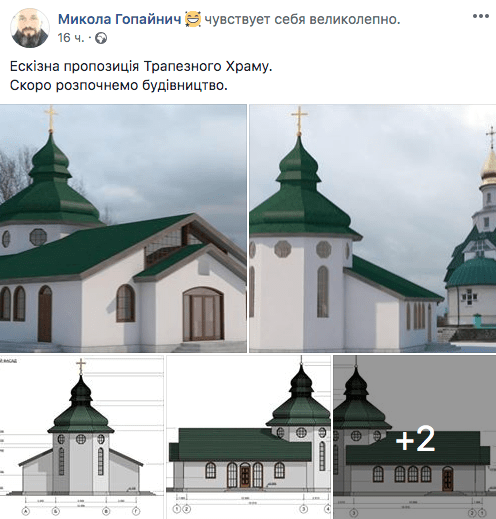Open the three-dot post options menu

coord(481,16)
